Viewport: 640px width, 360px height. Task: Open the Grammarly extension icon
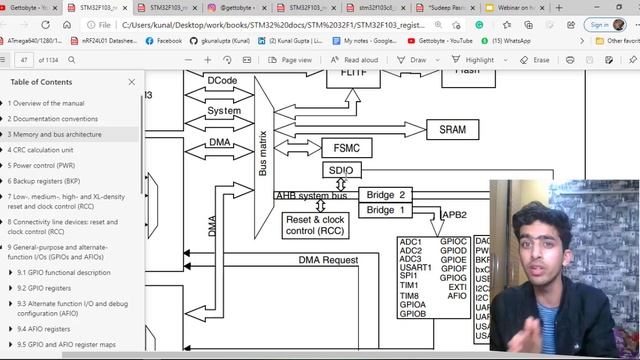tap(480, 25)
